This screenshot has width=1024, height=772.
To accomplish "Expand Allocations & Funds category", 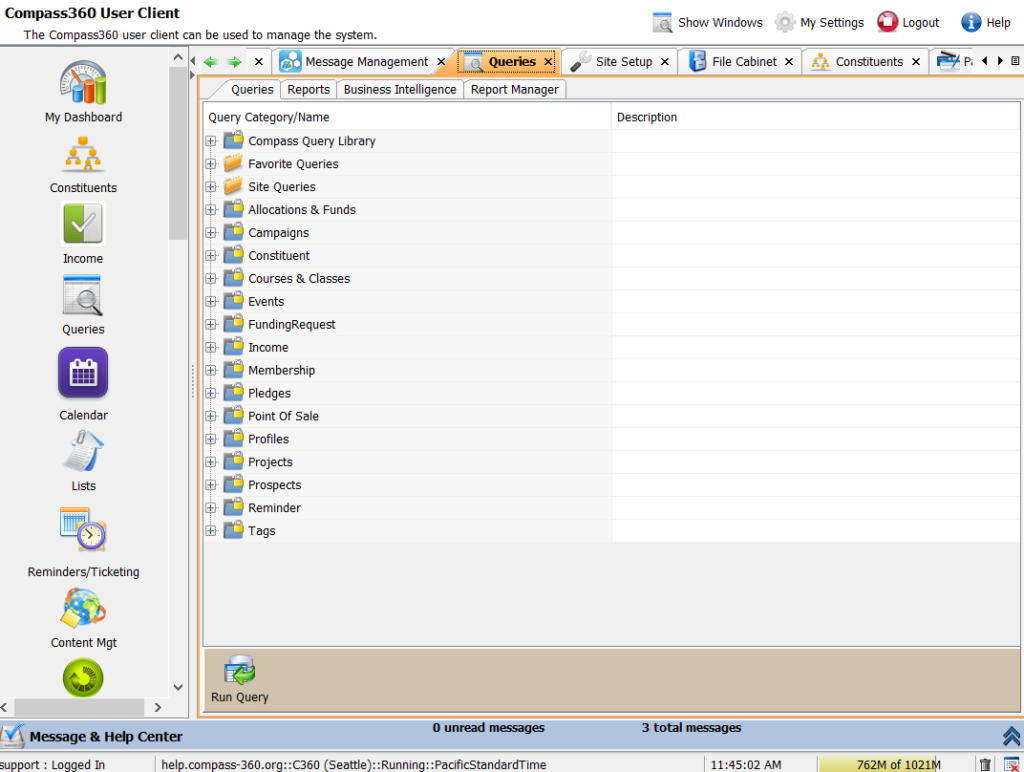I will click(x=211, y=210).
